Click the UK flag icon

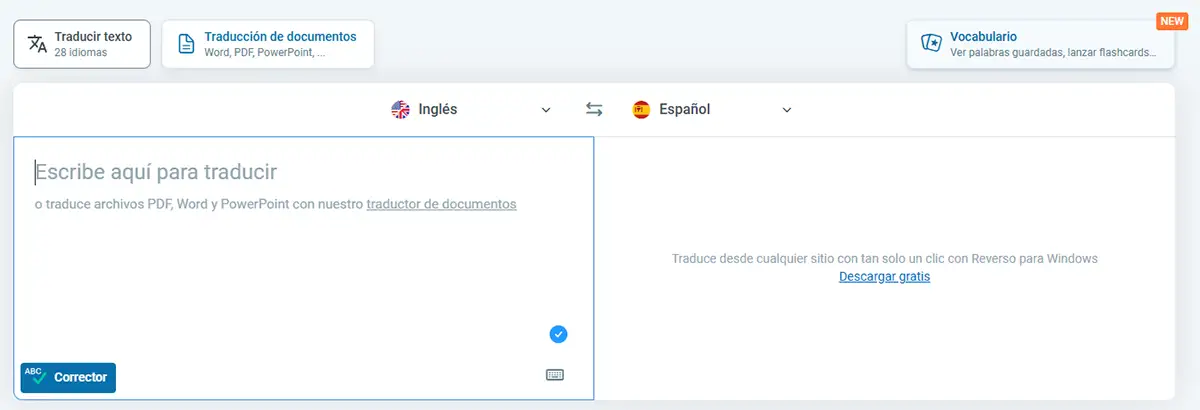pos(401,110)
